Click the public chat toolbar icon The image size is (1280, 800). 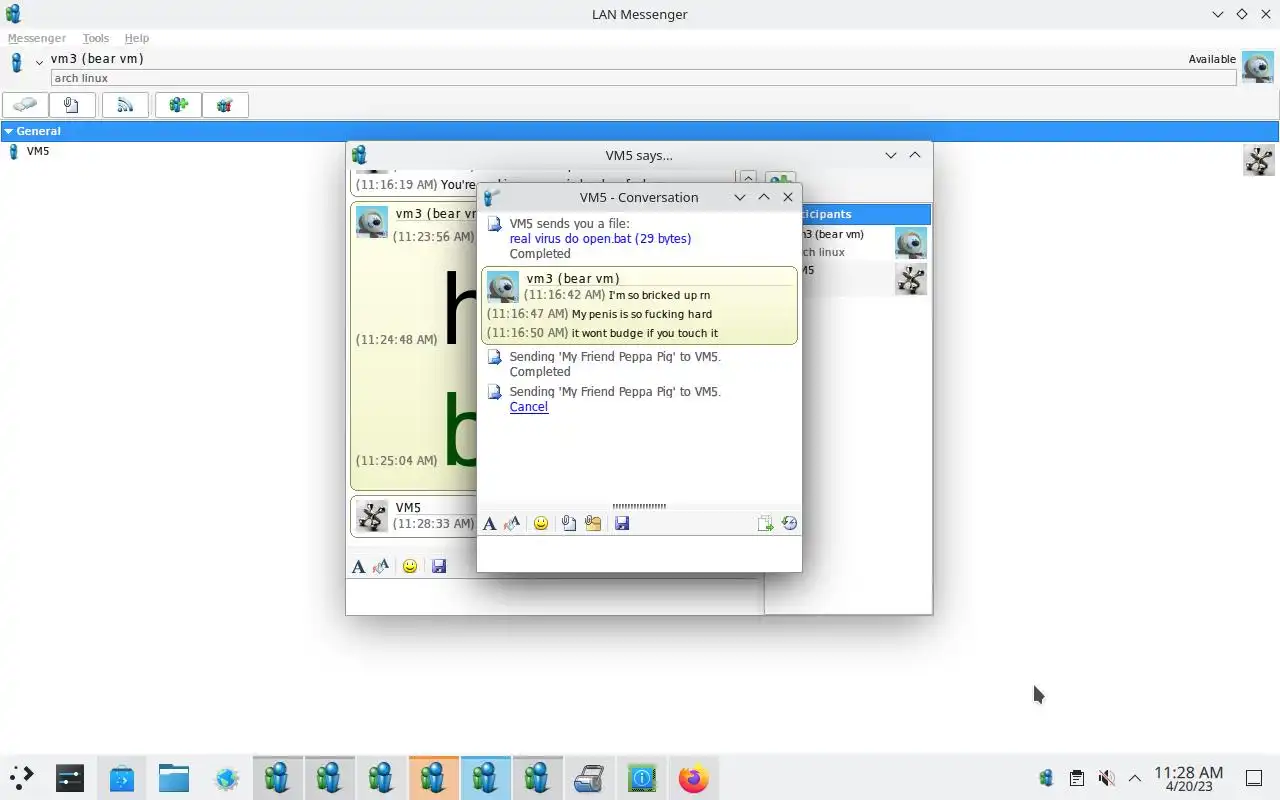pos(225,105)
